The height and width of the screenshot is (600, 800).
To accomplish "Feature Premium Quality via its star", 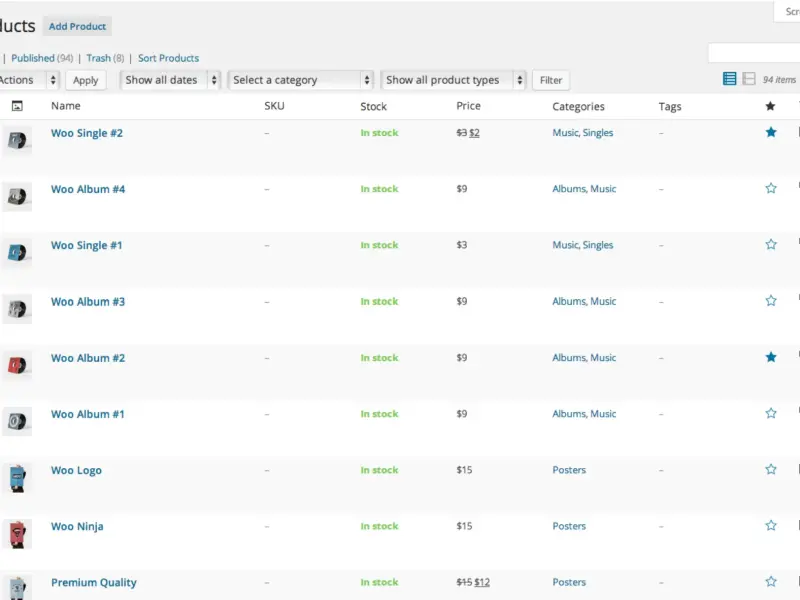I will (771, 582).
